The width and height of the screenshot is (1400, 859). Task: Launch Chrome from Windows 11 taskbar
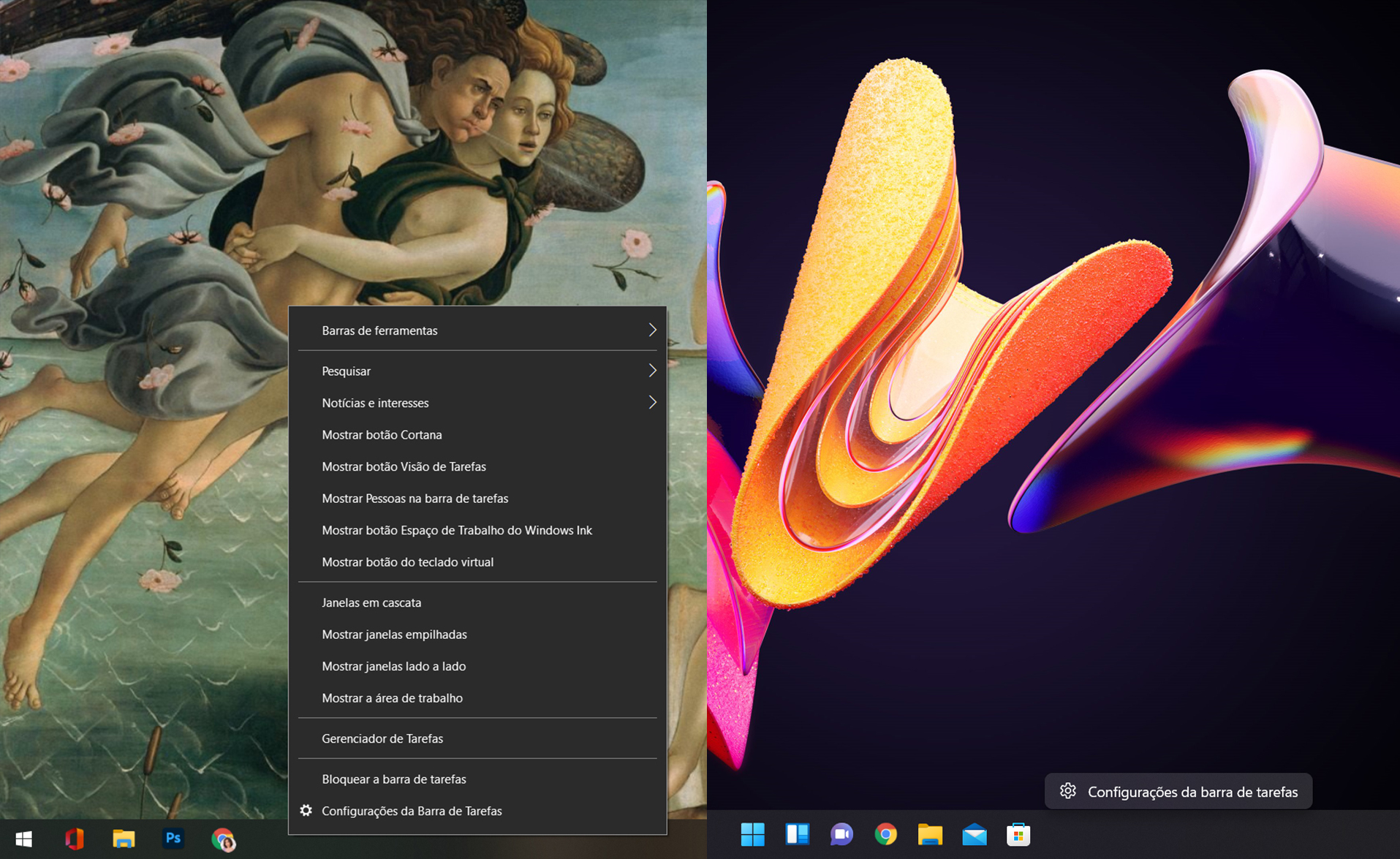(x=885, y=834)
